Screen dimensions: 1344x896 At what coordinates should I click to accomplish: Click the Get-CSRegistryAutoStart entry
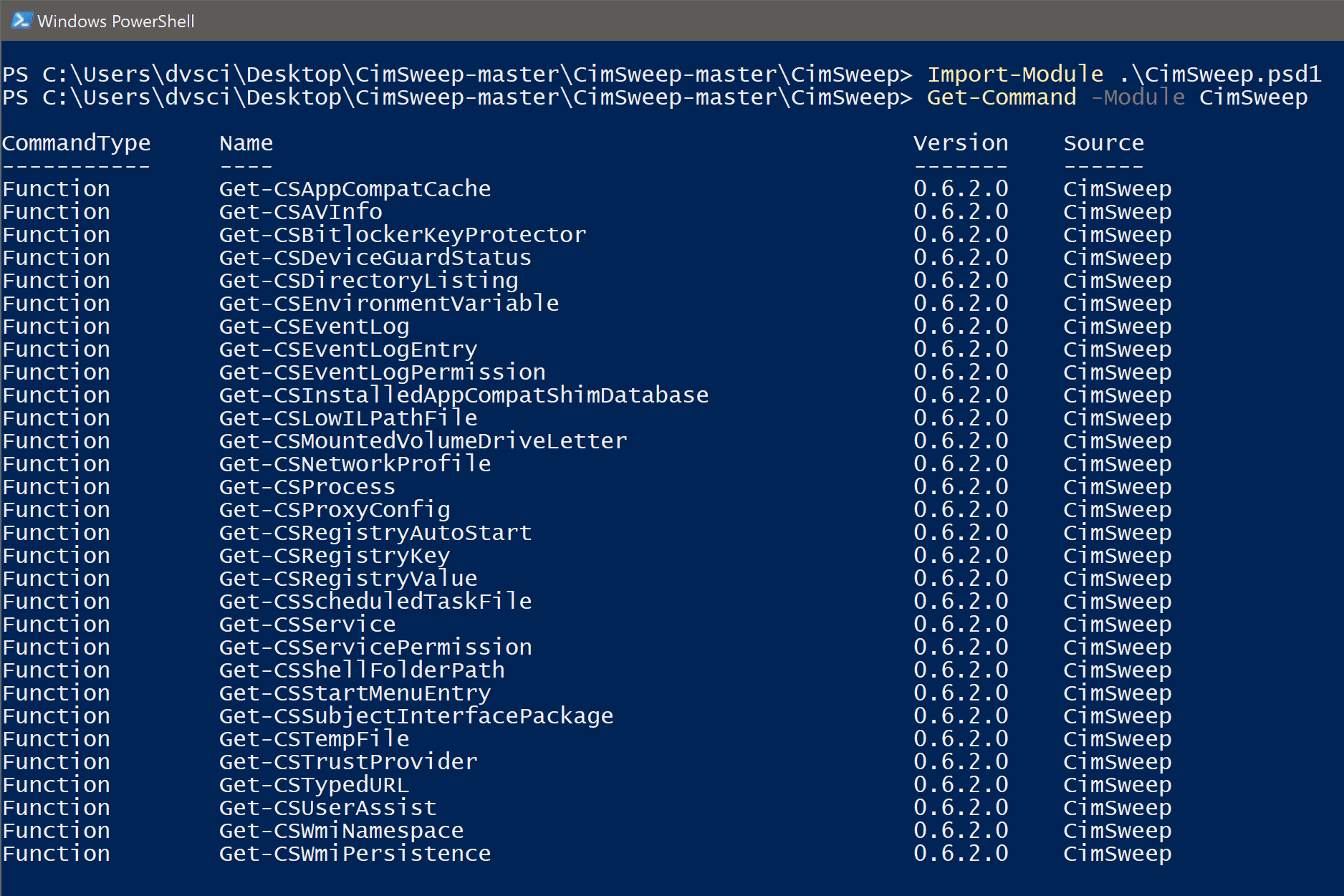tap(375, 533)
